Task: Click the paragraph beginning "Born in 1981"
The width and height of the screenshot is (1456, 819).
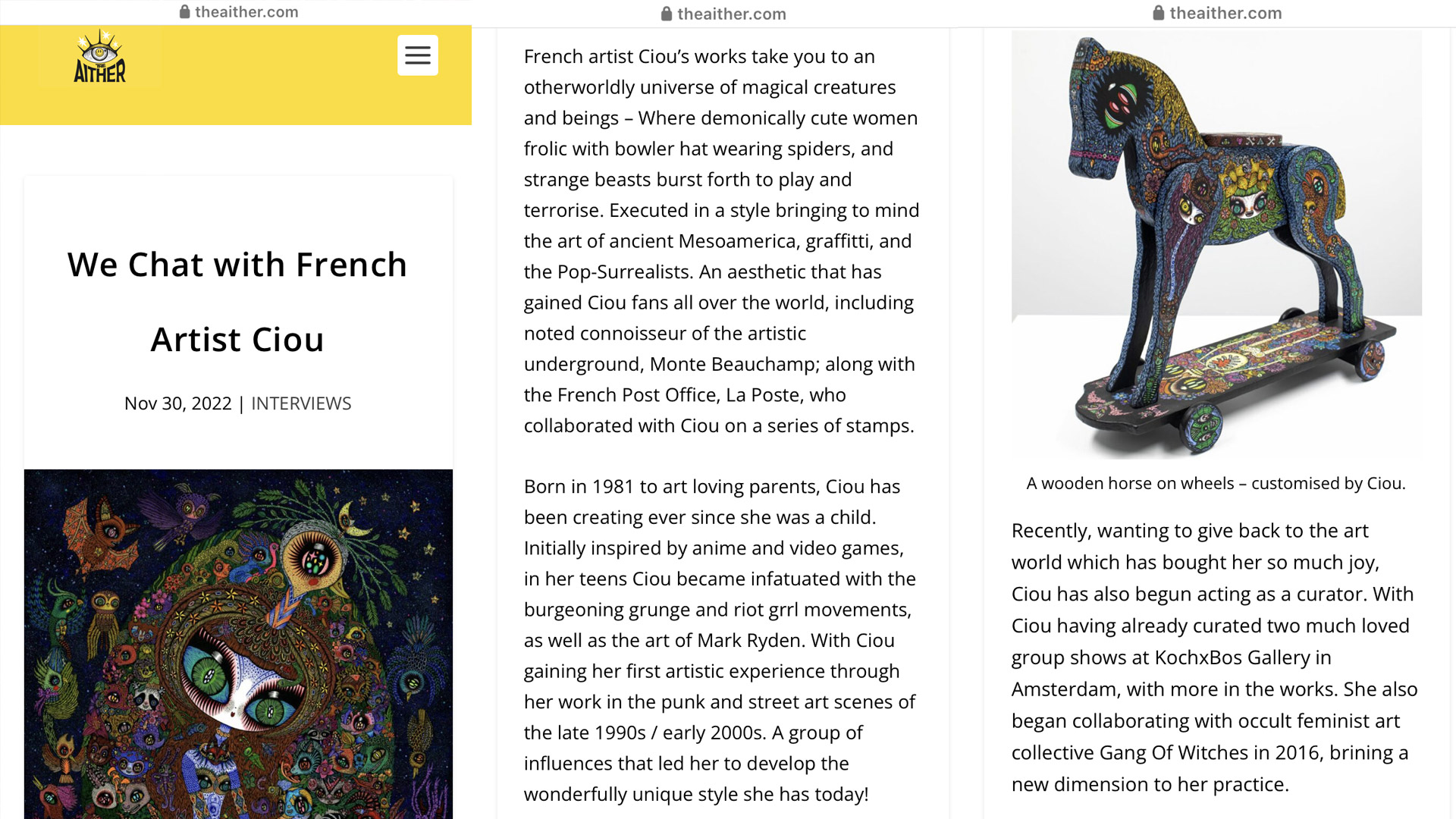Action: (x=720, y=640)
